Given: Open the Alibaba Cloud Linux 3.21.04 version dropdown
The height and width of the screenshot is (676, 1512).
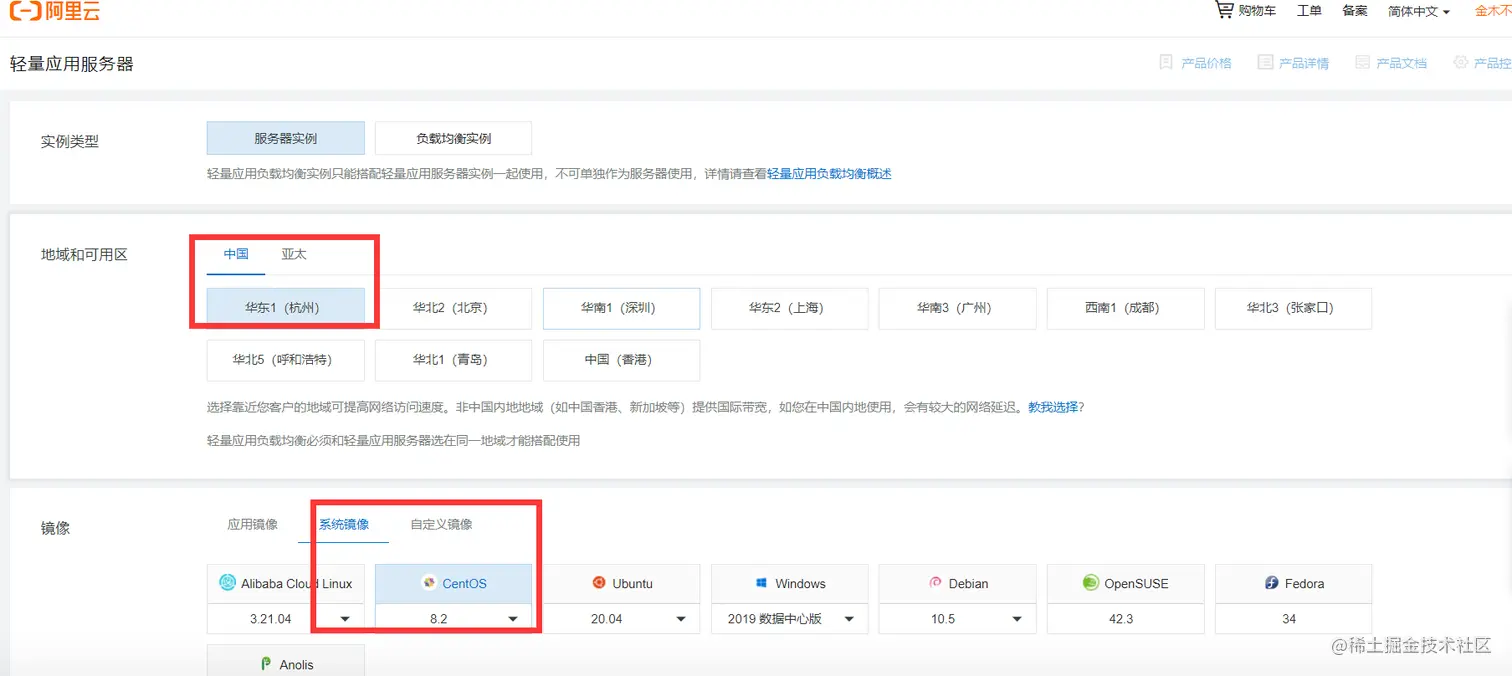Looking at the screenshot, I should [286, 619].
